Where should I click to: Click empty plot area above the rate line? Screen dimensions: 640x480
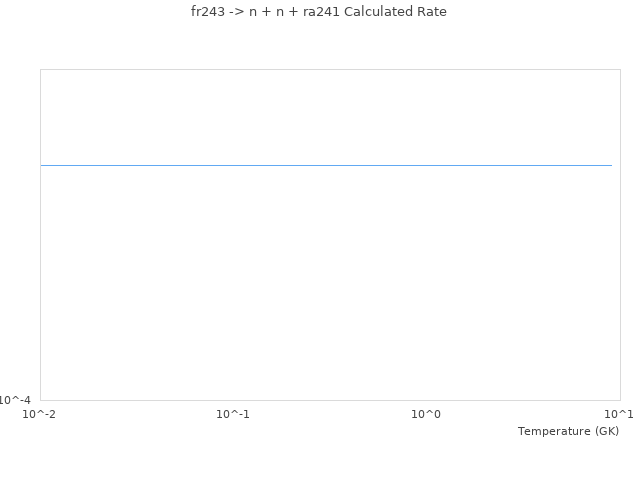[326, 115]
